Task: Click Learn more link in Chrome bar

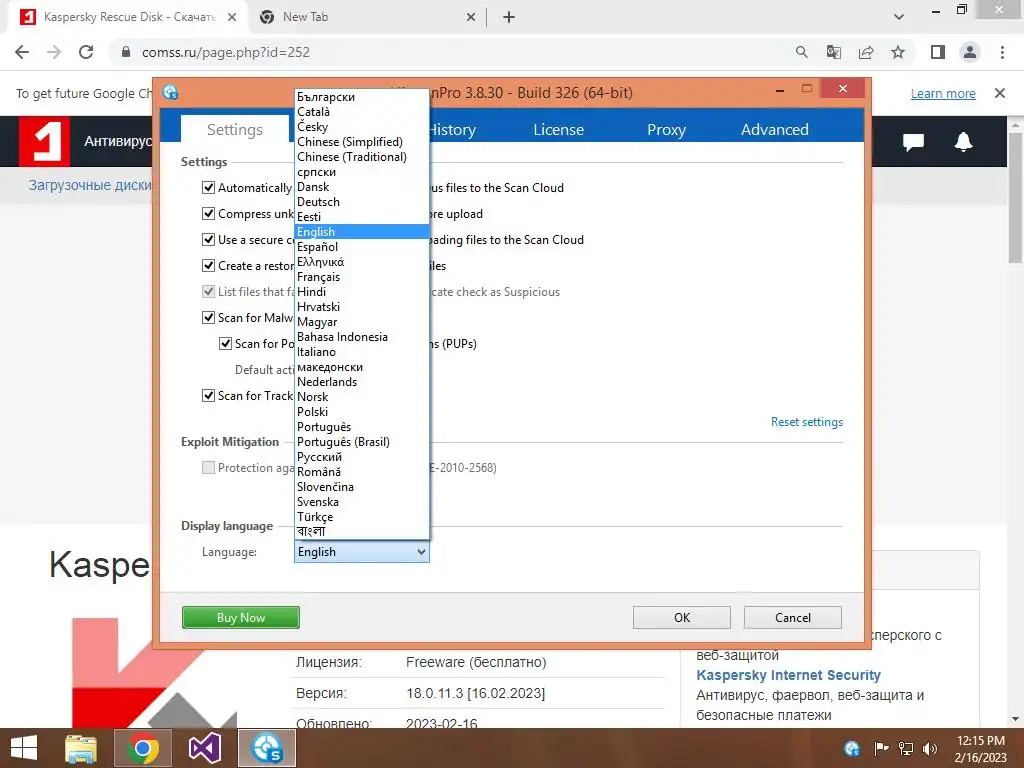Action: click(943, 93)
